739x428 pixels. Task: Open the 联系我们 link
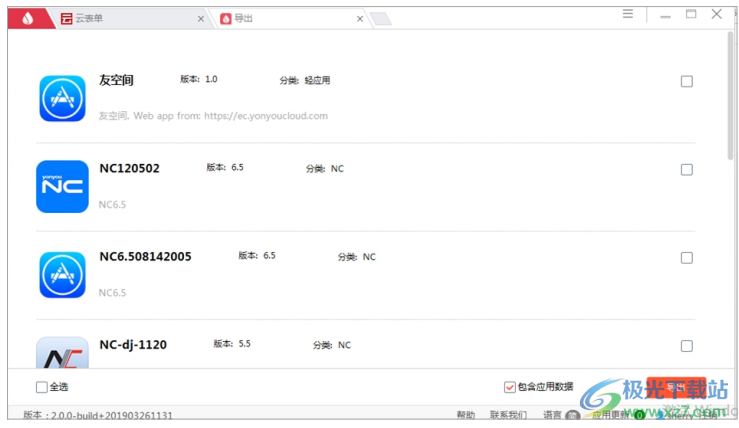pyautogui.click(x=508, y=415)
